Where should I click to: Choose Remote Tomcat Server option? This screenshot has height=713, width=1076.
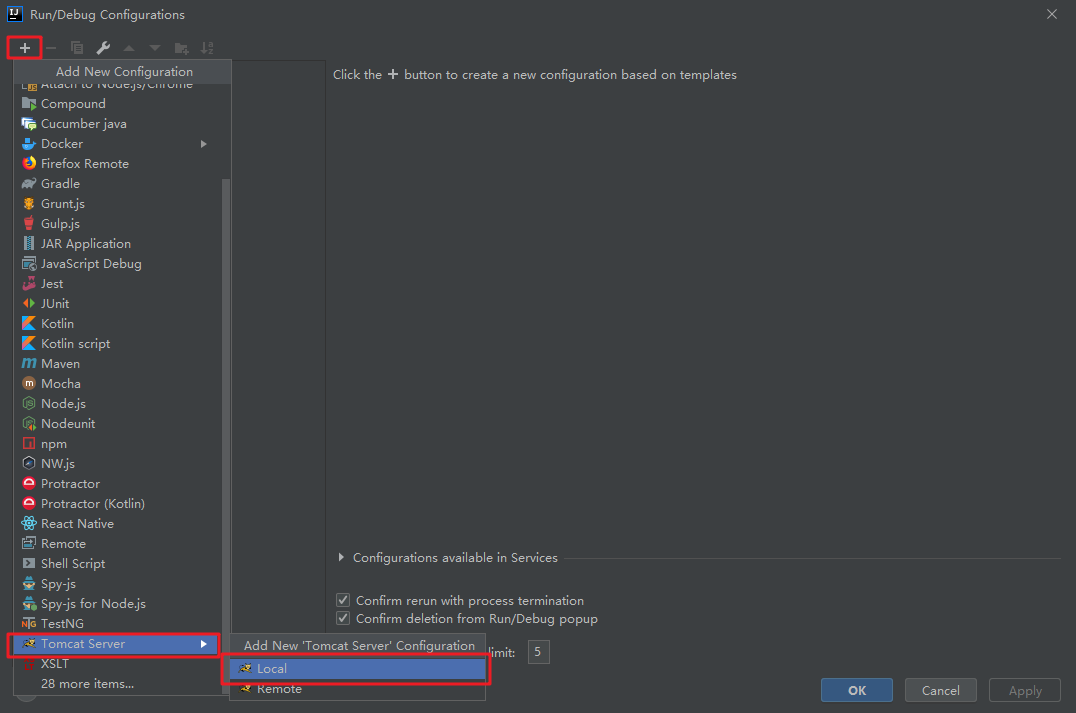pyautogui.click(x=357, y=688)
